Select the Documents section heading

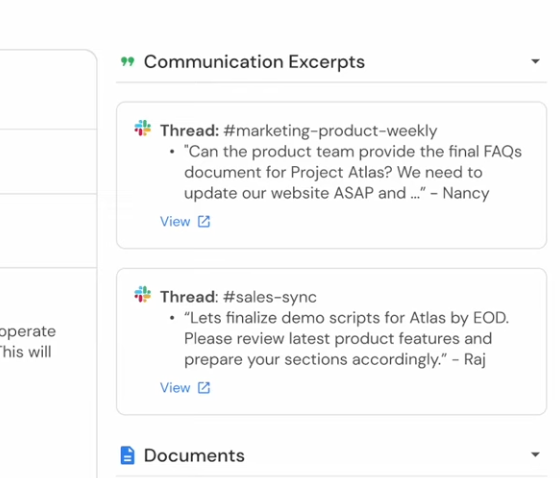[194, 455]
